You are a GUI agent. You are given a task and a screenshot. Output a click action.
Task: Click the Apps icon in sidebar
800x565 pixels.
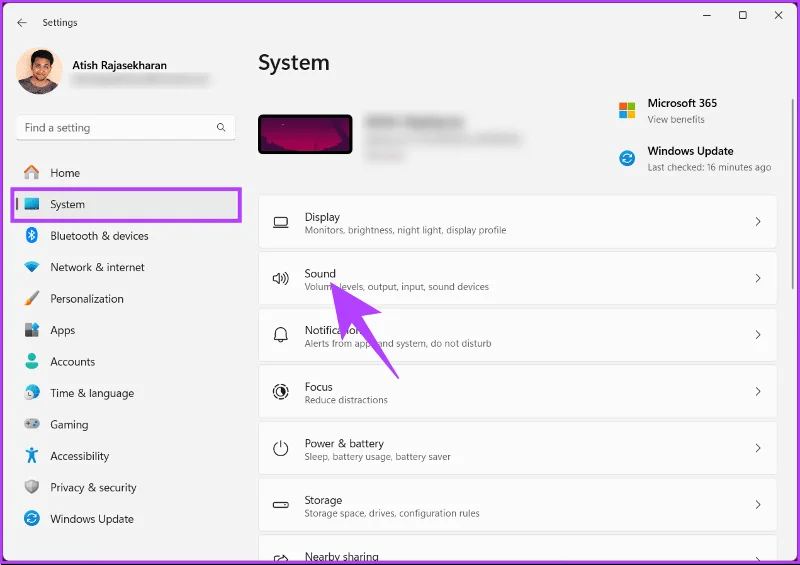32,330
